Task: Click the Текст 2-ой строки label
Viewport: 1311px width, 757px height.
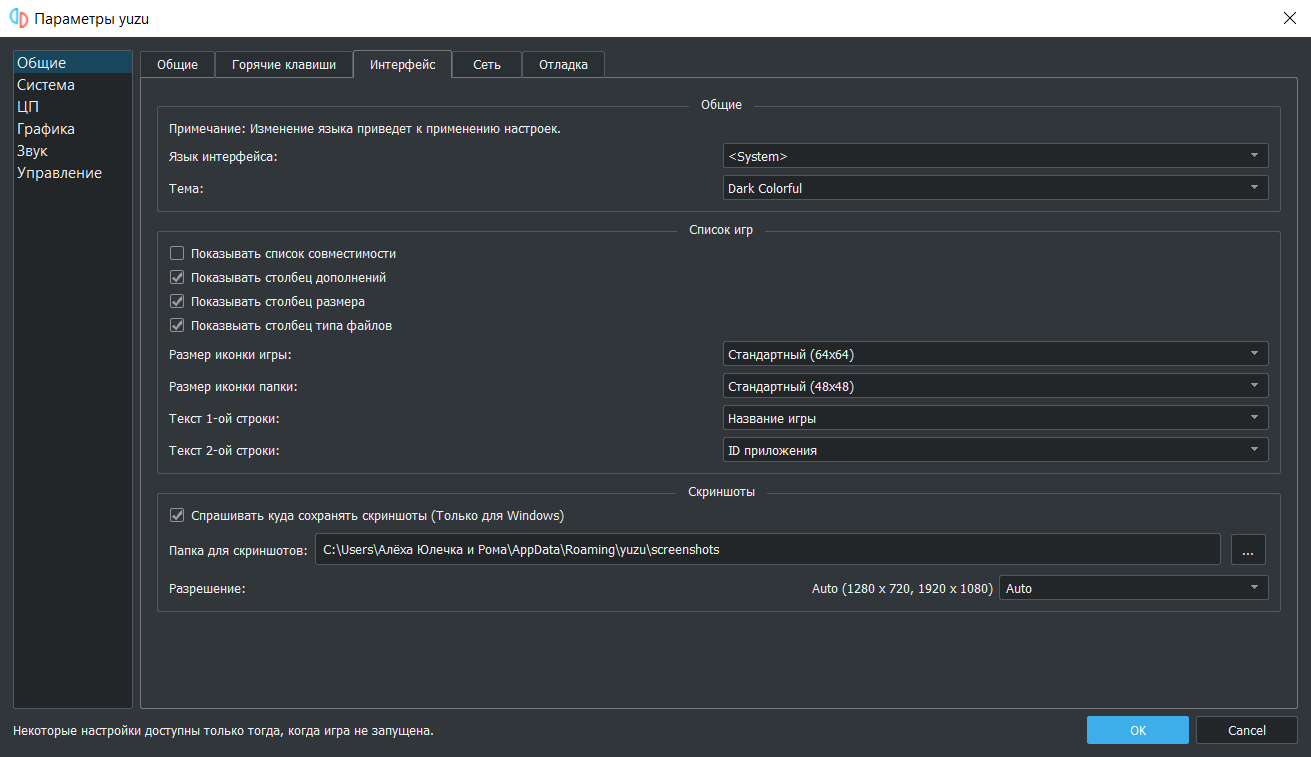Action: (224, 450)
